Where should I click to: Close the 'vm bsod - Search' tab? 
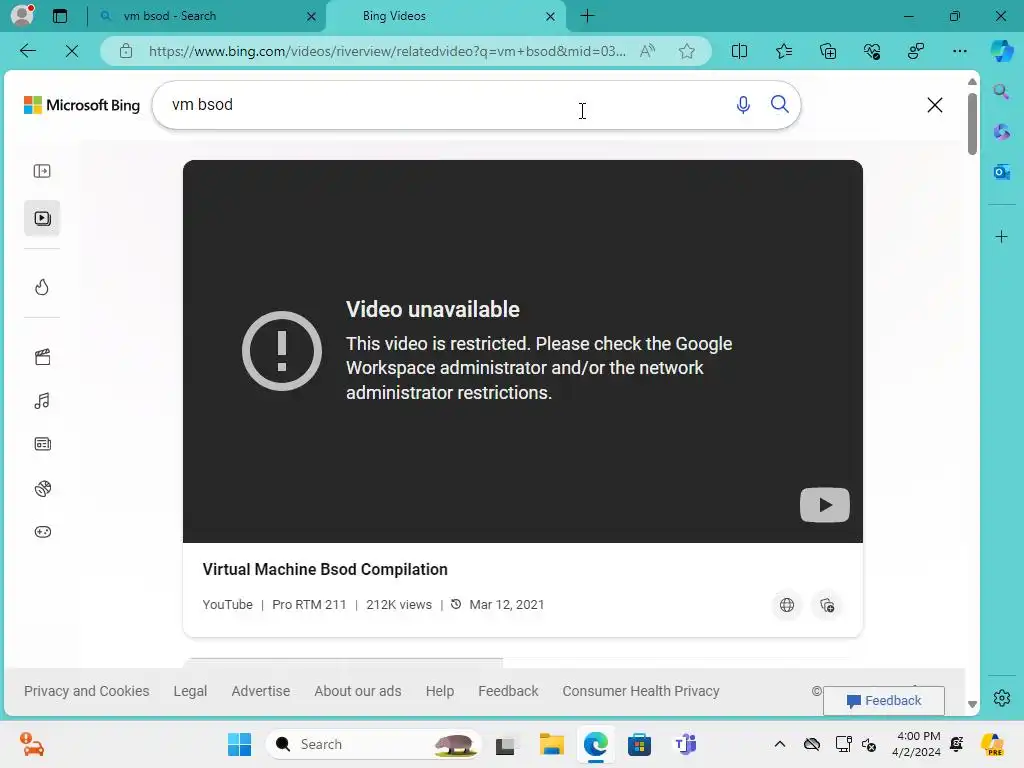coord(312,16)
